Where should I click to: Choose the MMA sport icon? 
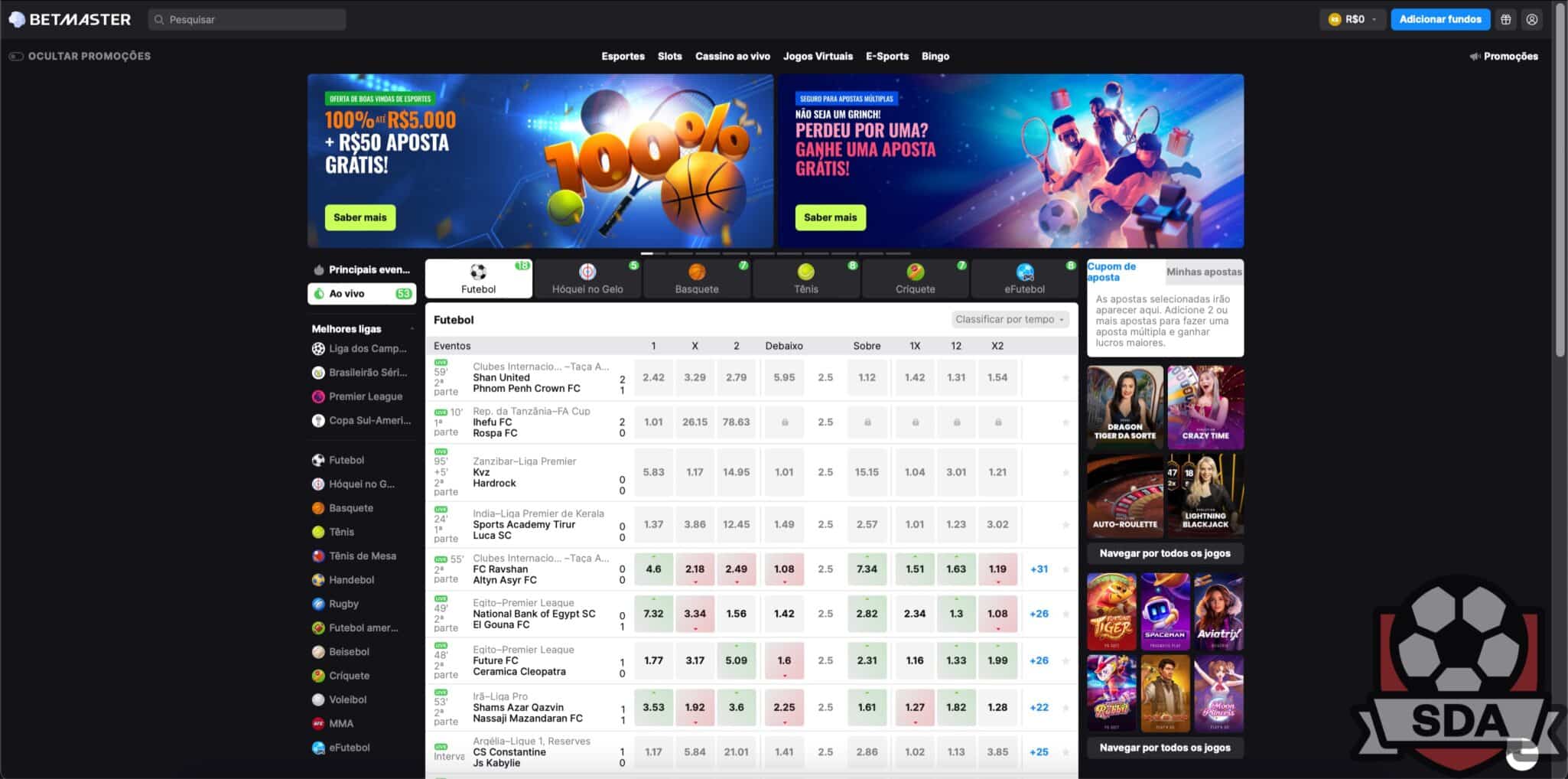coord(318,724)
